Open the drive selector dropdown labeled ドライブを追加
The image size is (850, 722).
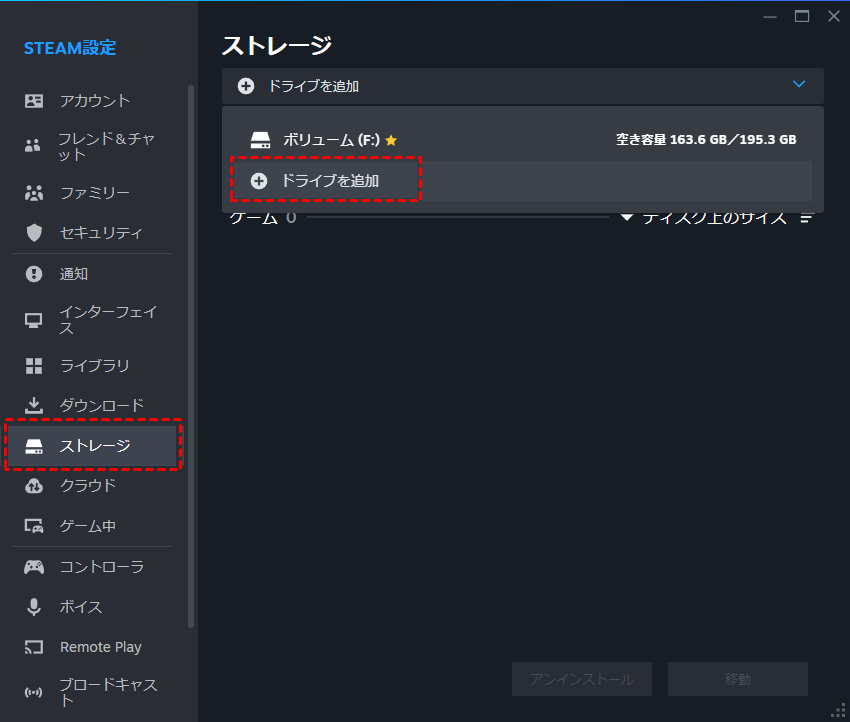pyautogui.click(x=523, y=86)
